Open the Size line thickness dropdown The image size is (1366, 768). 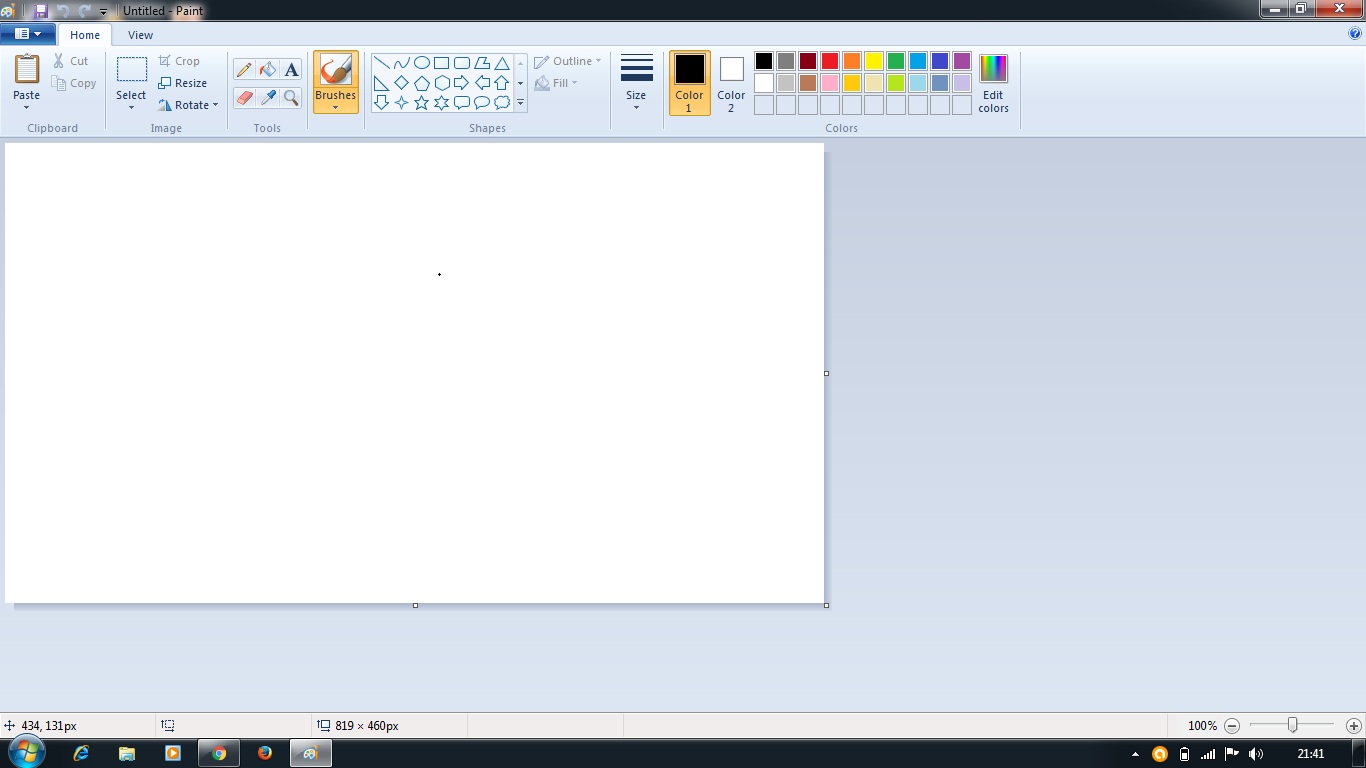(636, 83)
